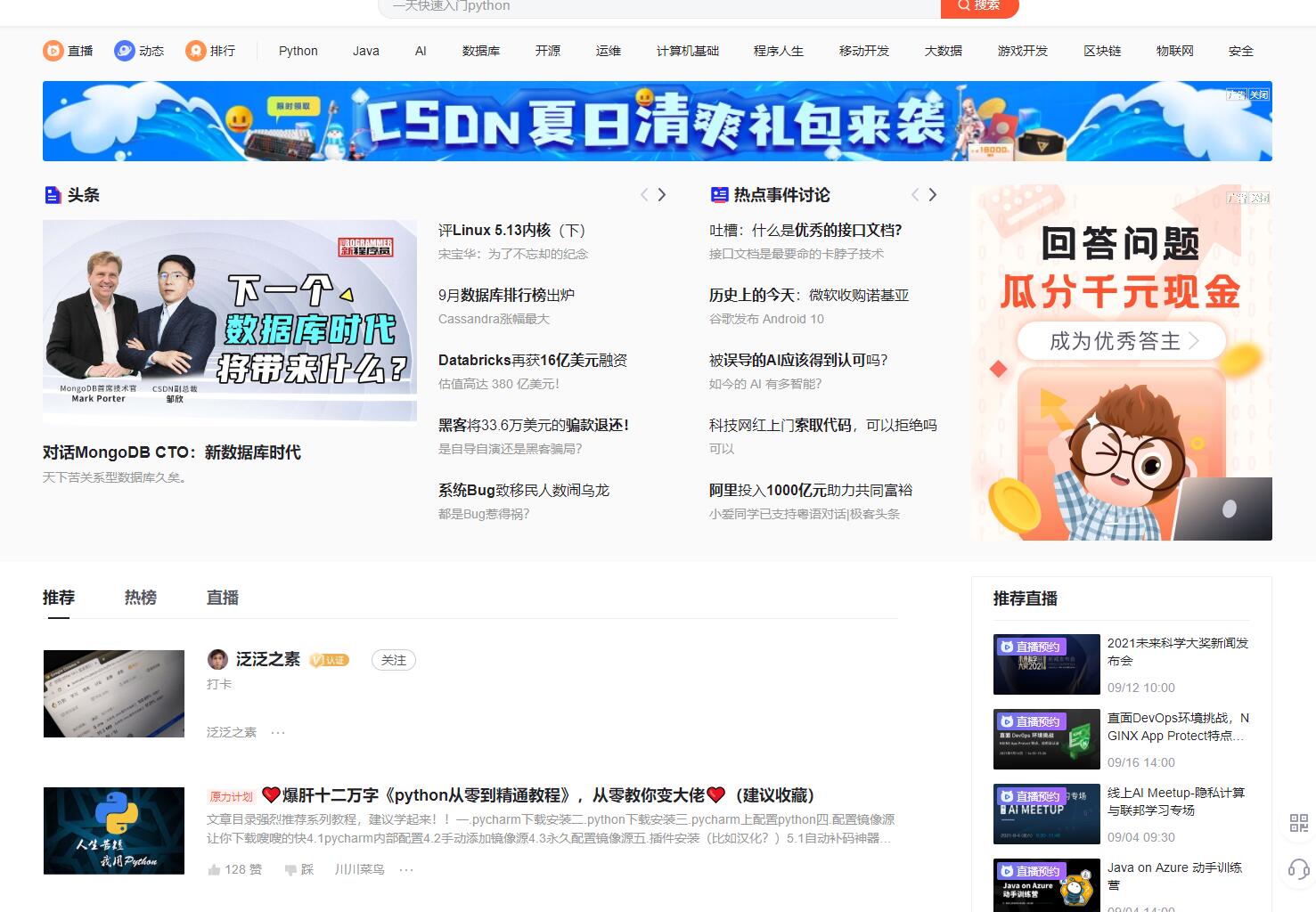Open the 2021未来科学大奖新闻发布会 live reservation

[1177, 651]
